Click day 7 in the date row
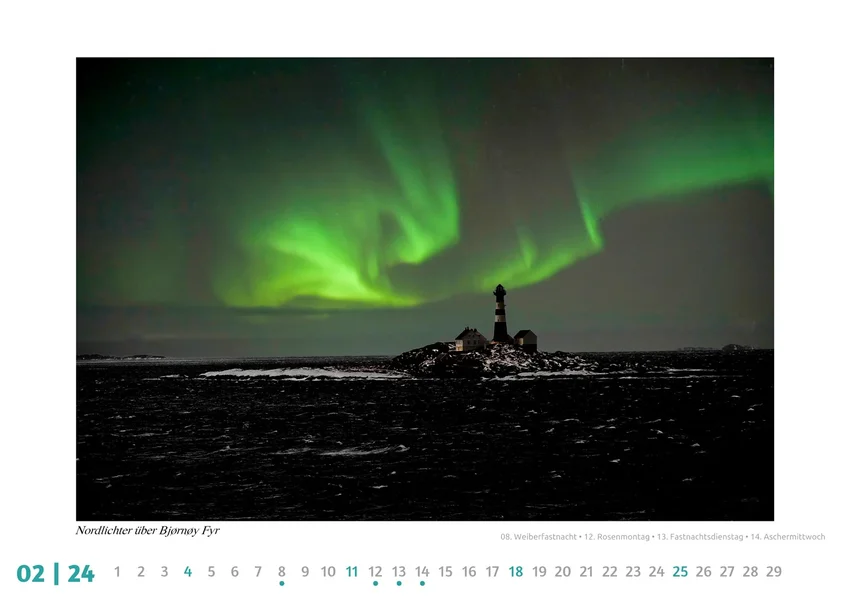This screenshot has height=600, width=850. pos(258,572)
